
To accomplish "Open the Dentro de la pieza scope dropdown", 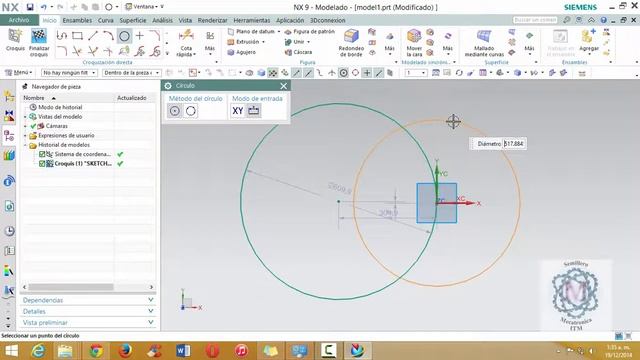I will 131,73.
